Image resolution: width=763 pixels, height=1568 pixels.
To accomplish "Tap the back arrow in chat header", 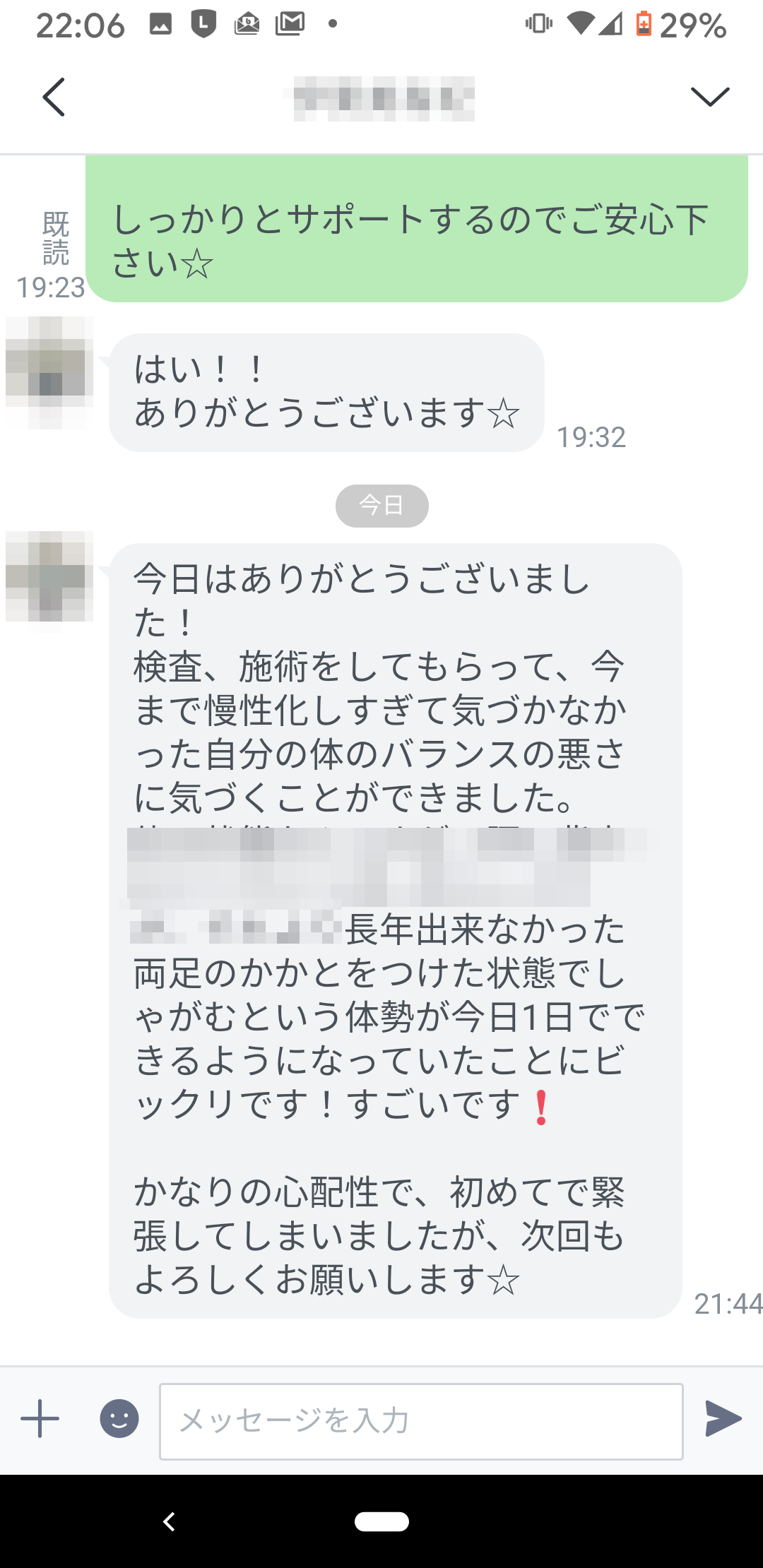I will click(54, 97).
